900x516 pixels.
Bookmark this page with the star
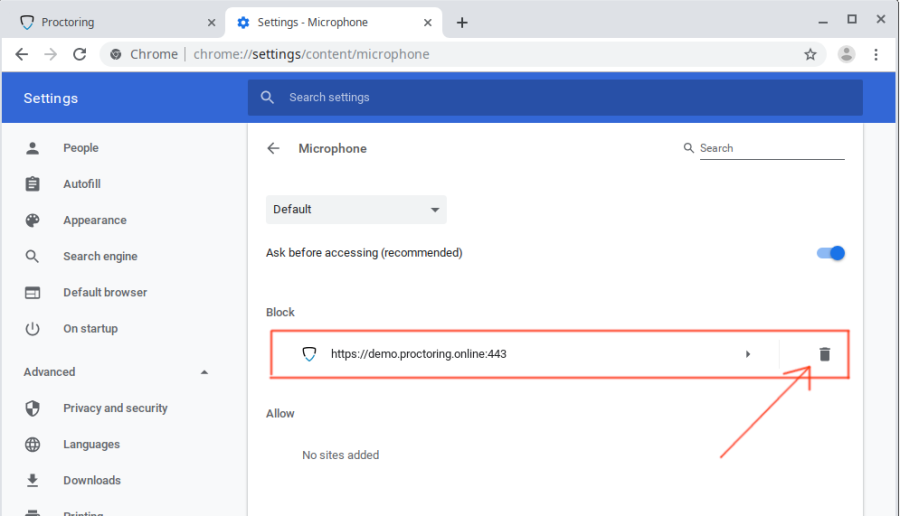click(810, 55)
